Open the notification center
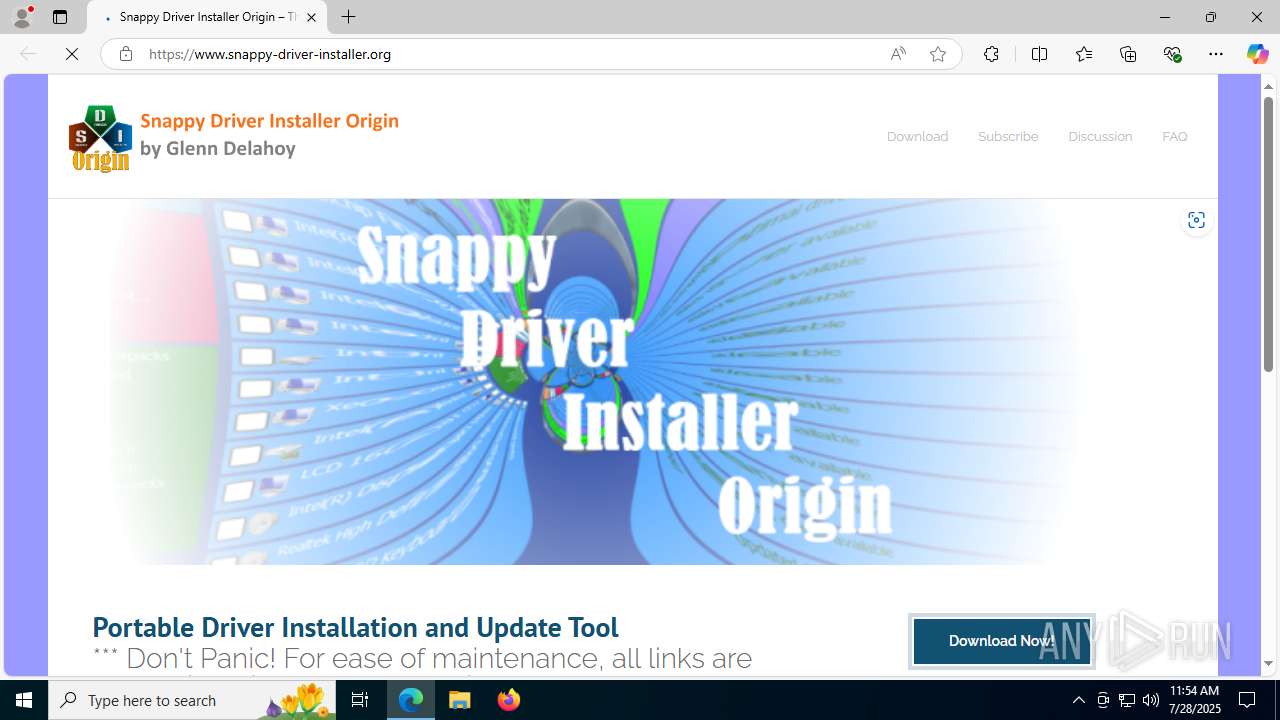The height and width of the screenshot is (720, 1280). pyautogui.click(x=1248, y=700)
